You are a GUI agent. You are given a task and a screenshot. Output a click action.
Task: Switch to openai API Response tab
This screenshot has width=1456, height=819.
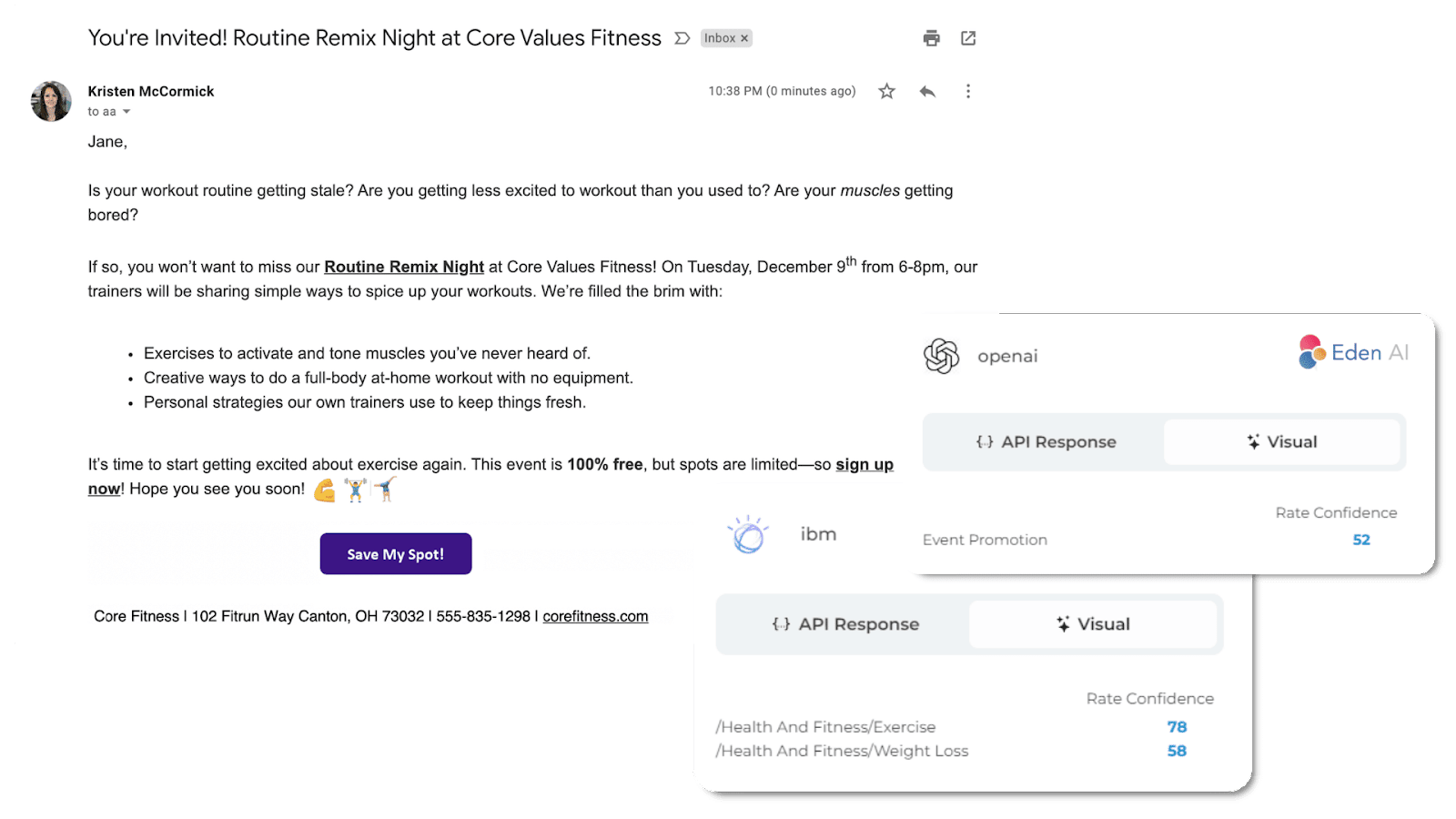1046,442
